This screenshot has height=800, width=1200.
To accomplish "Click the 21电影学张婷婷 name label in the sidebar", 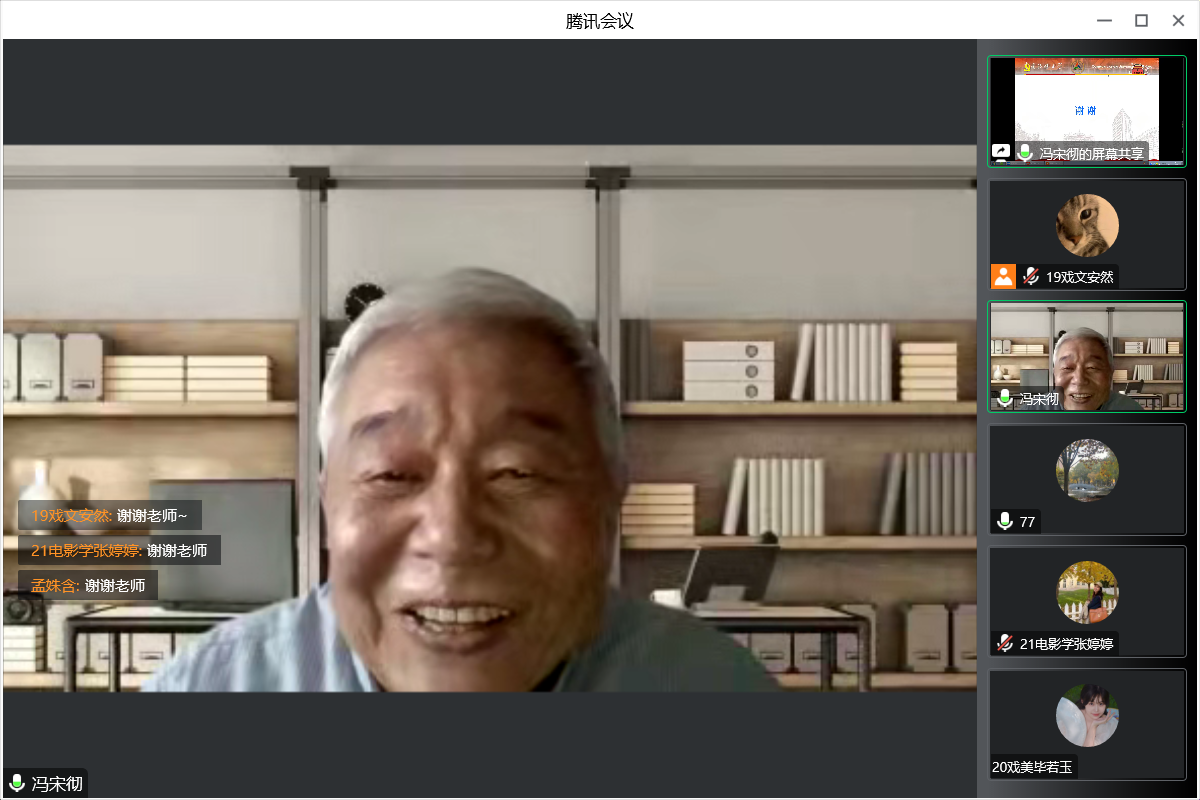I will (1066, 644).
